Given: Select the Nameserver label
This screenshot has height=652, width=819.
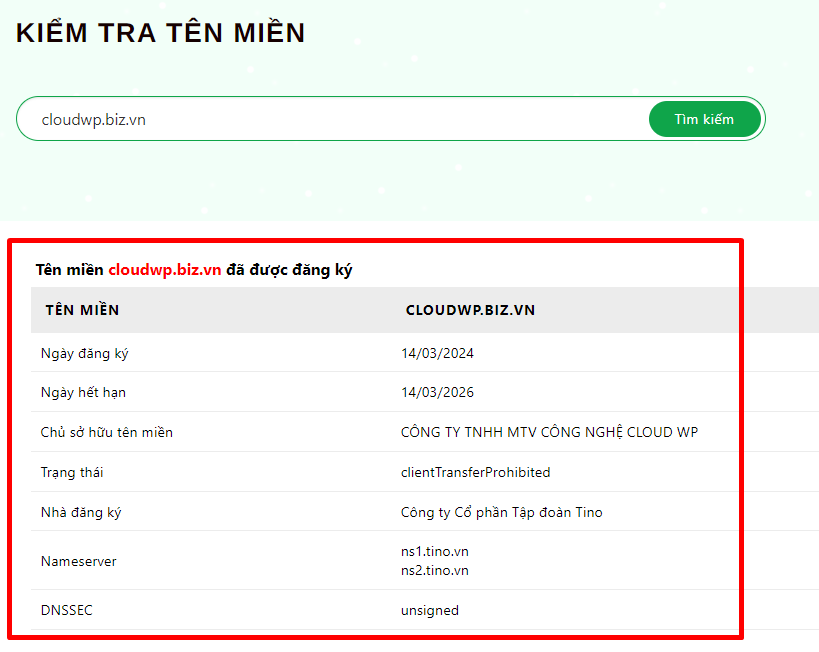Looking at the screenshot, I should pos(78,562).
